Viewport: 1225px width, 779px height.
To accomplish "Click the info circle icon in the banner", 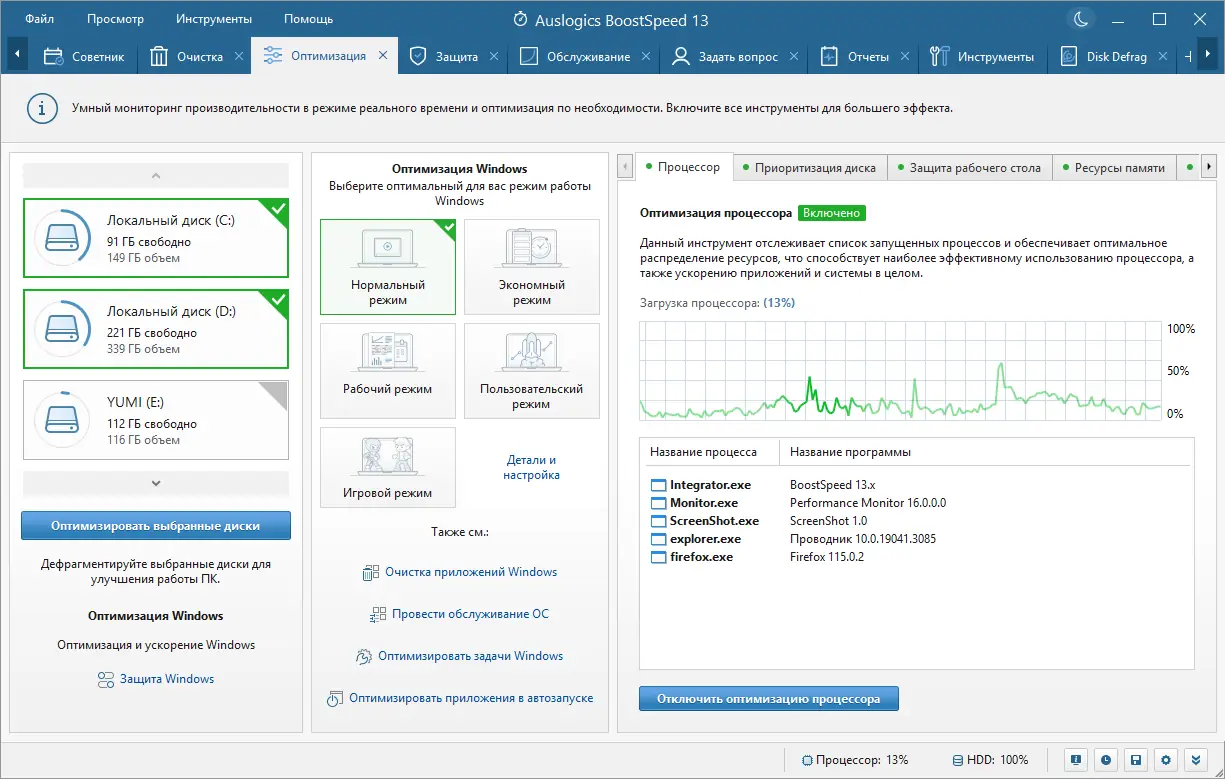I will pyautogui.click(x=41, y=108).
